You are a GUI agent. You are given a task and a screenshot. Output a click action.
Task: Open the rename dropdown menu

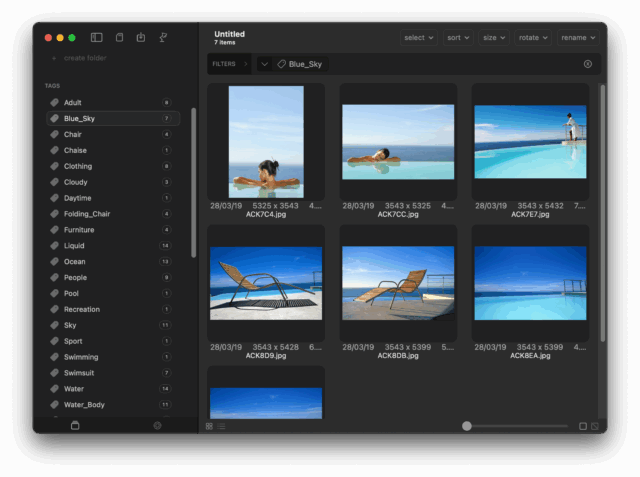[x=578, y=38]
